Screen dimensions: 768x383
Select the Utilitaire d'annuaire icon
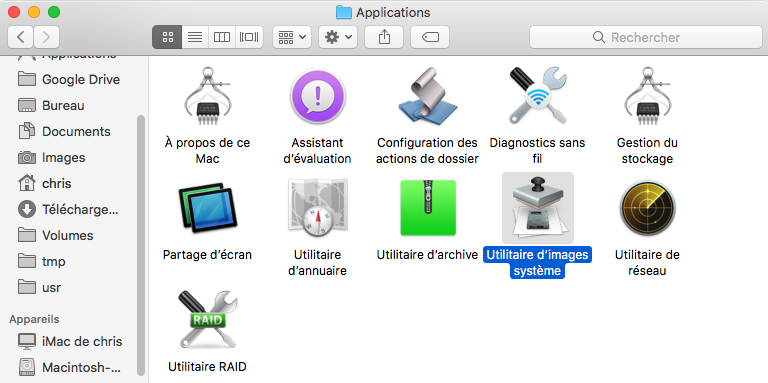coord(317,208)
